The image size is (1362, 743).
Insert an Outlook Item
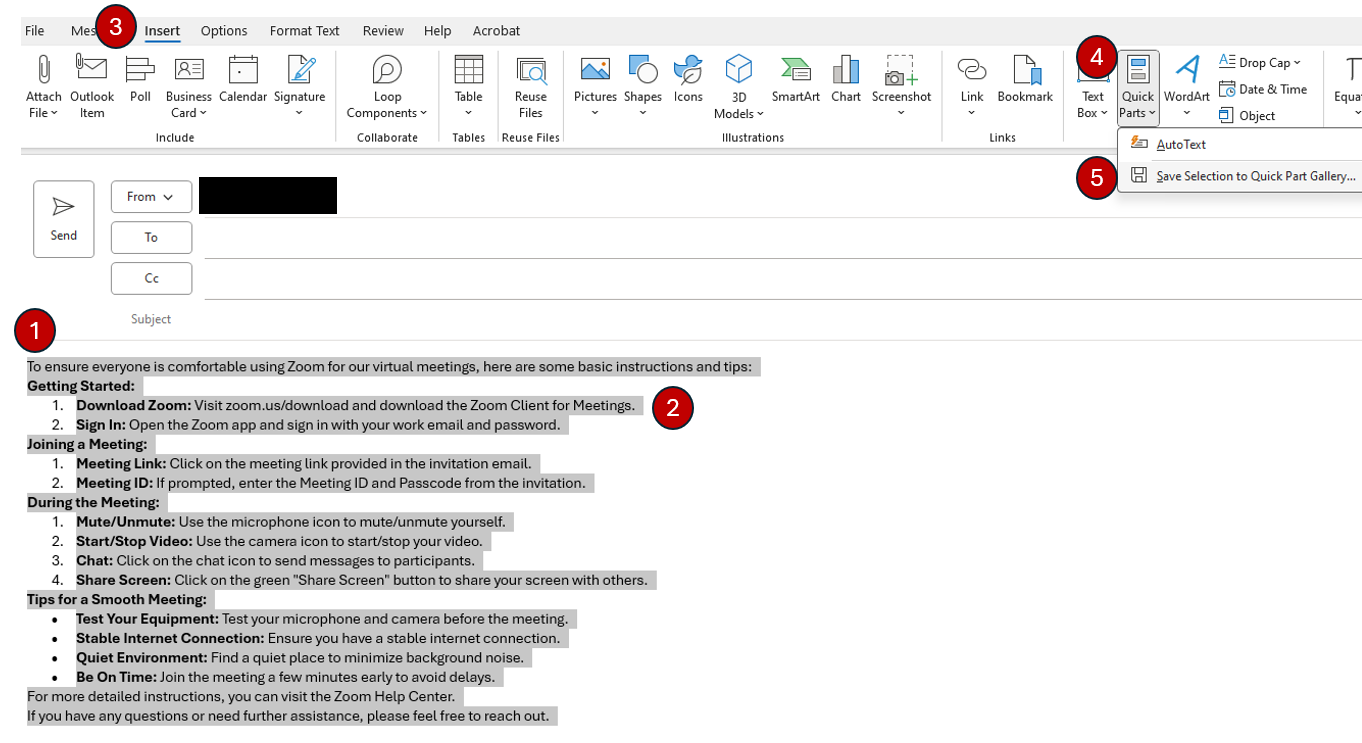[92, 86]
